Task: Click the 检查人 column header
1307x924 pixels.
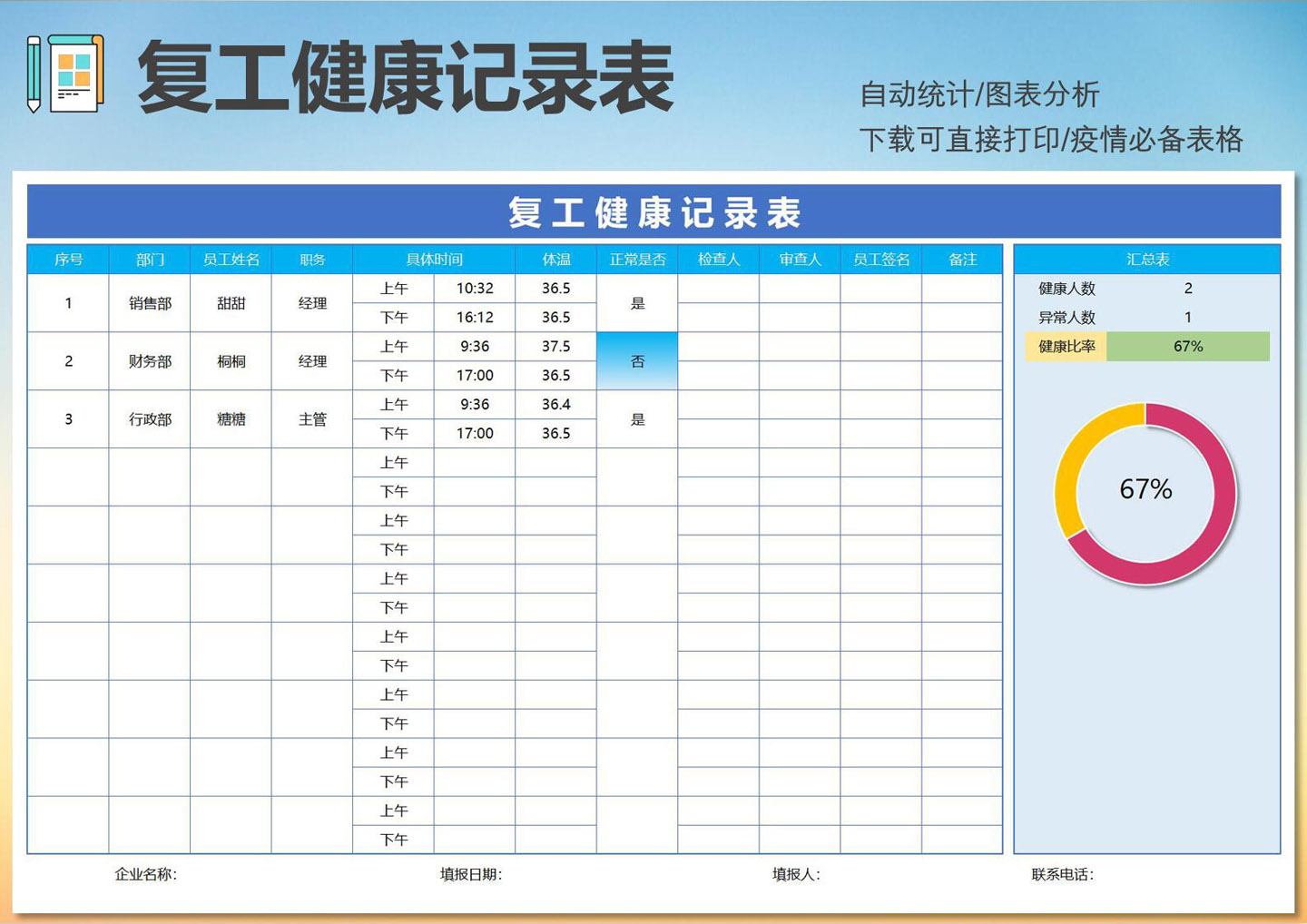Action: [719, 259]
